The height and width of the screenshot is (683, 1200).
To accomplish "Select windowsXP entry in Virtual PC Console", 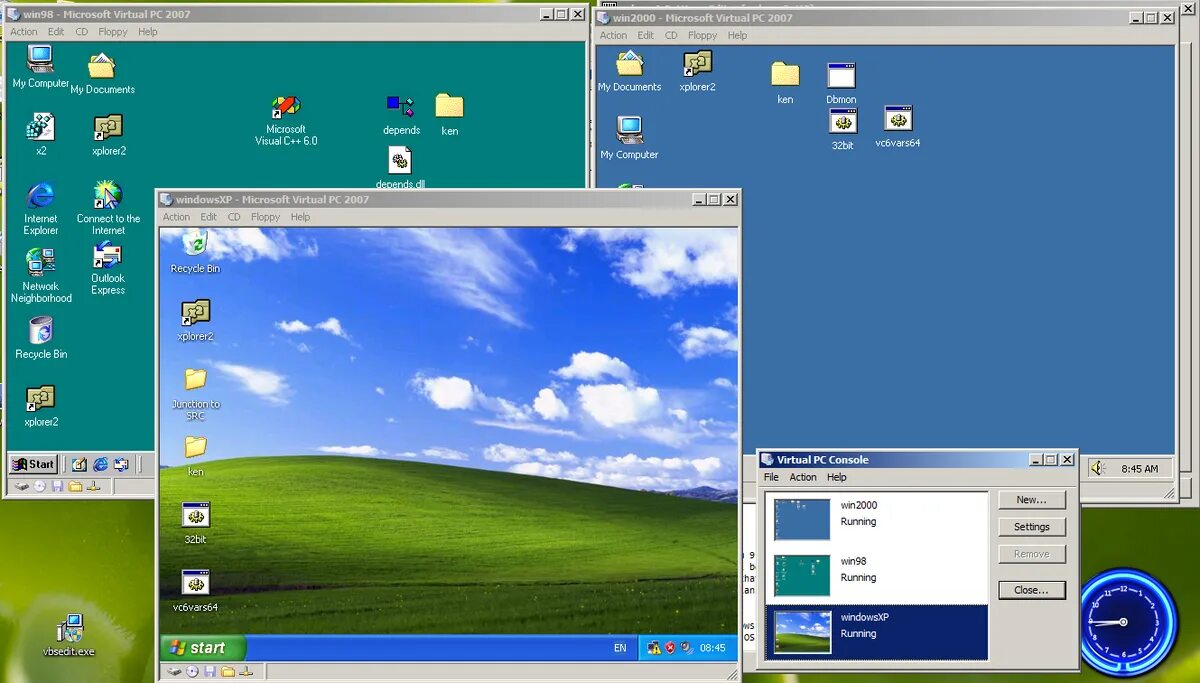I will (876, 632).
